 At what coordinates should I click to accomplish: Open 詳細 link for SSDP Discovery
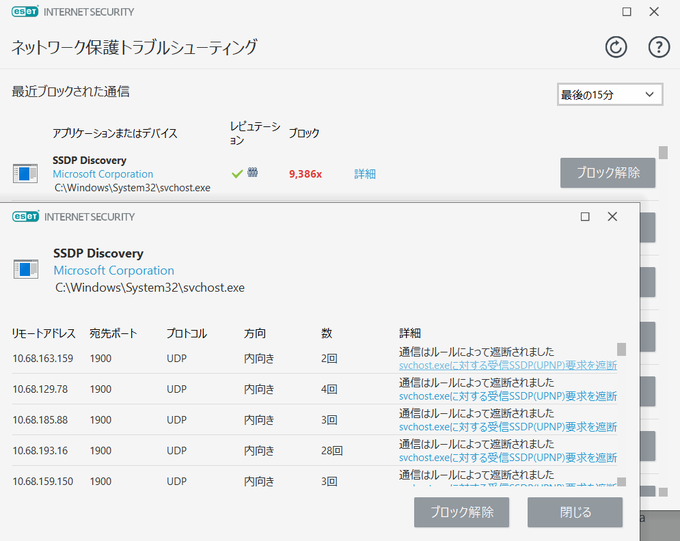tap(365, 174)
